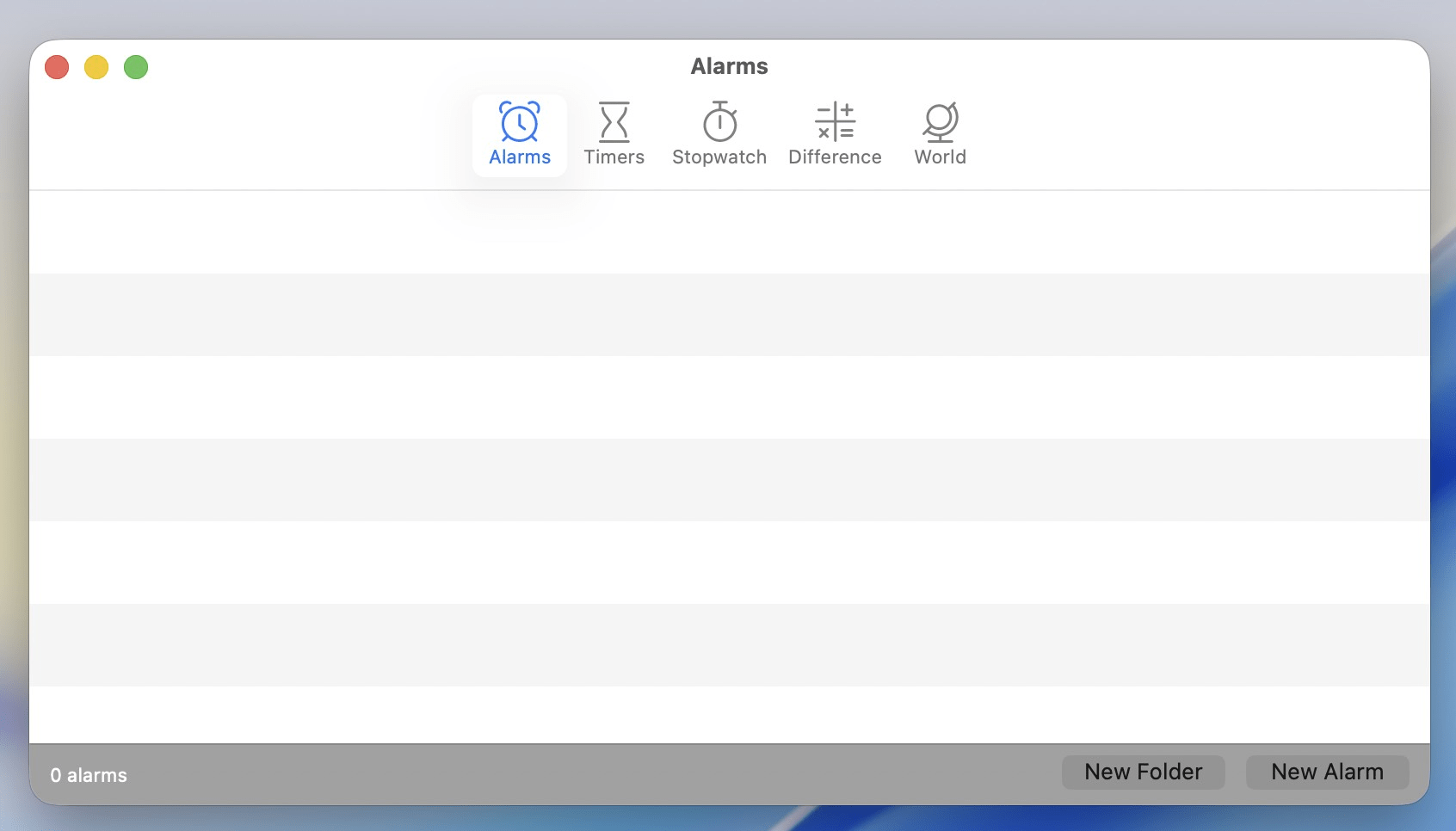1456x831 pixels.
Task: Click the "Alarms" tab label text
Action: click(x=520, y=157)
